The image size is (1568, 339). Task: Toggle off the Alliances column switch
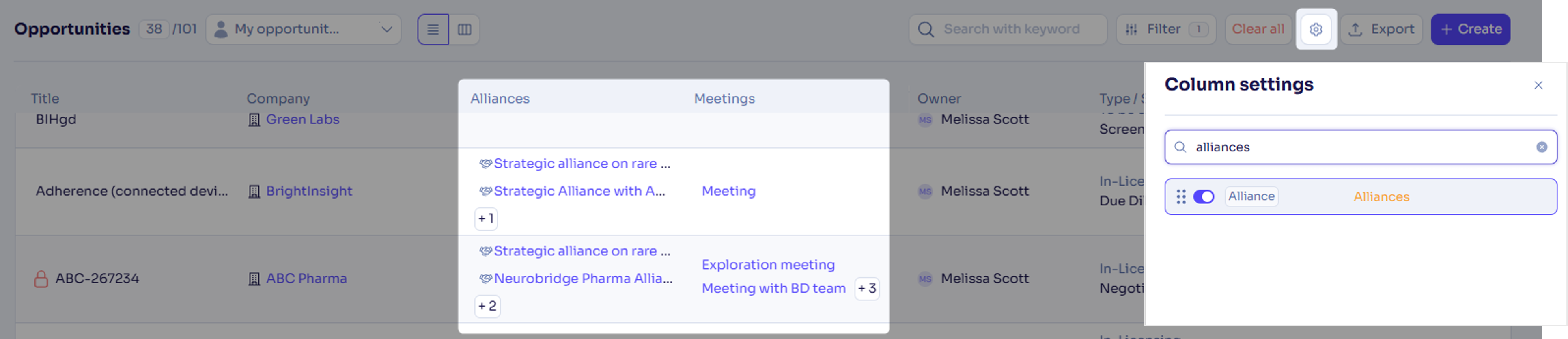pos(1204,196)
